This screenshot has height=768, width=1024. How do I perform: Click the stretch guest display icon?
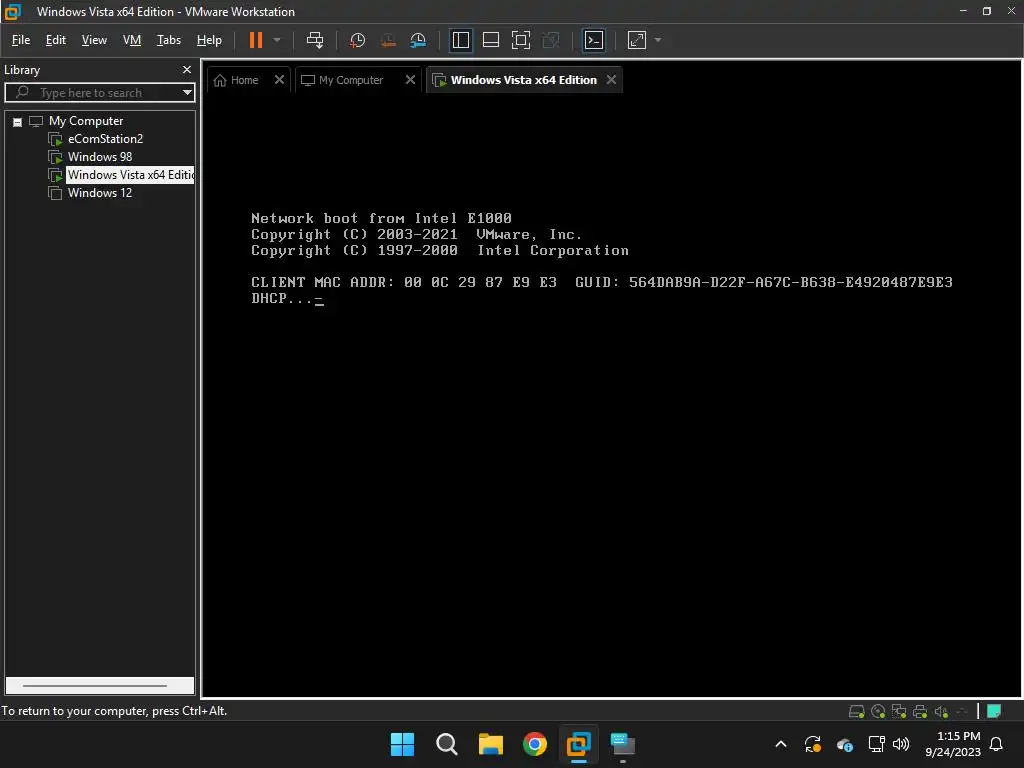click(637, 40)
